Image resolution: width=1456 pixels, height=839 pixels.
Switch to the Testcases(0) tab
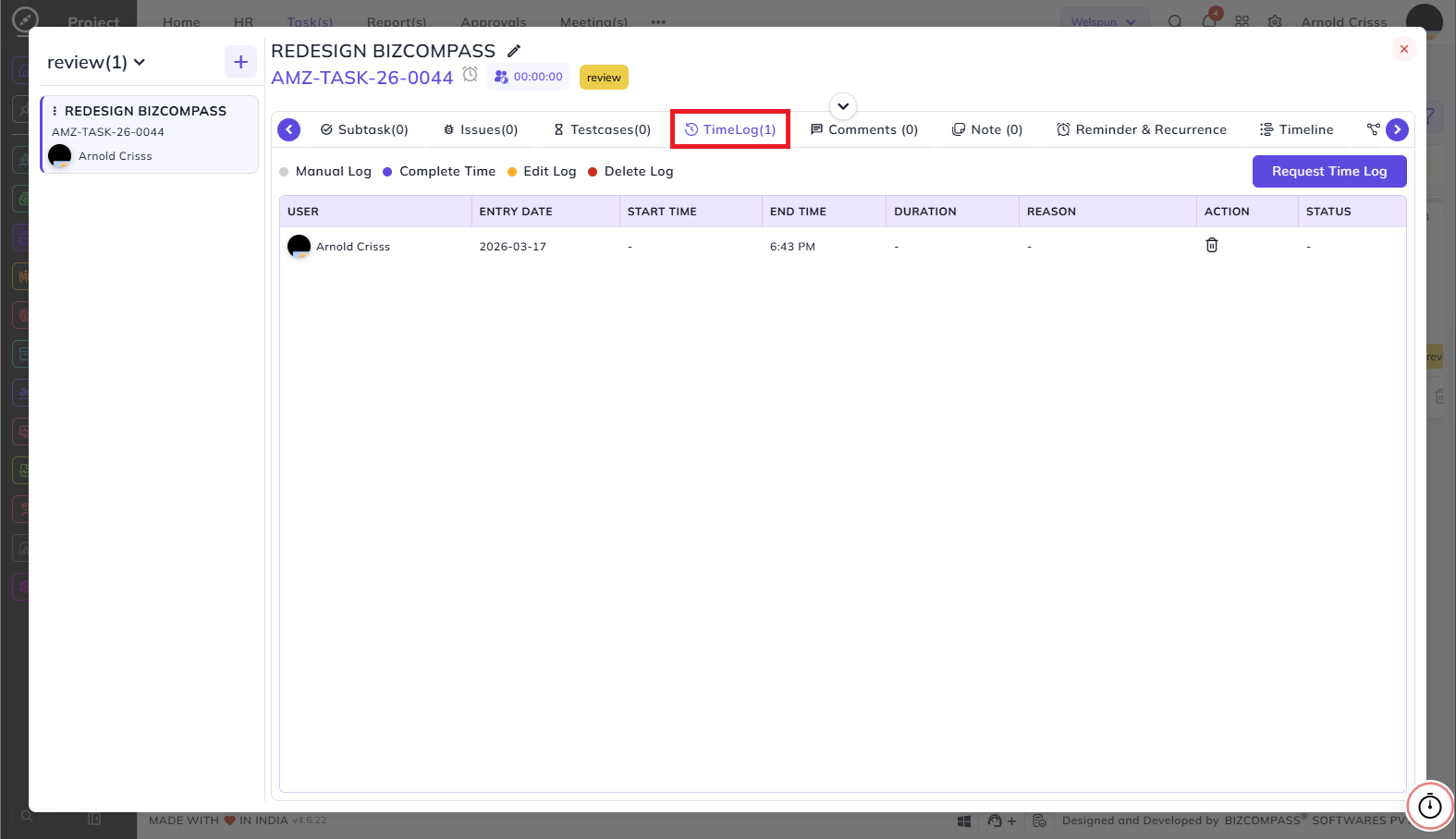pos(602,129)
